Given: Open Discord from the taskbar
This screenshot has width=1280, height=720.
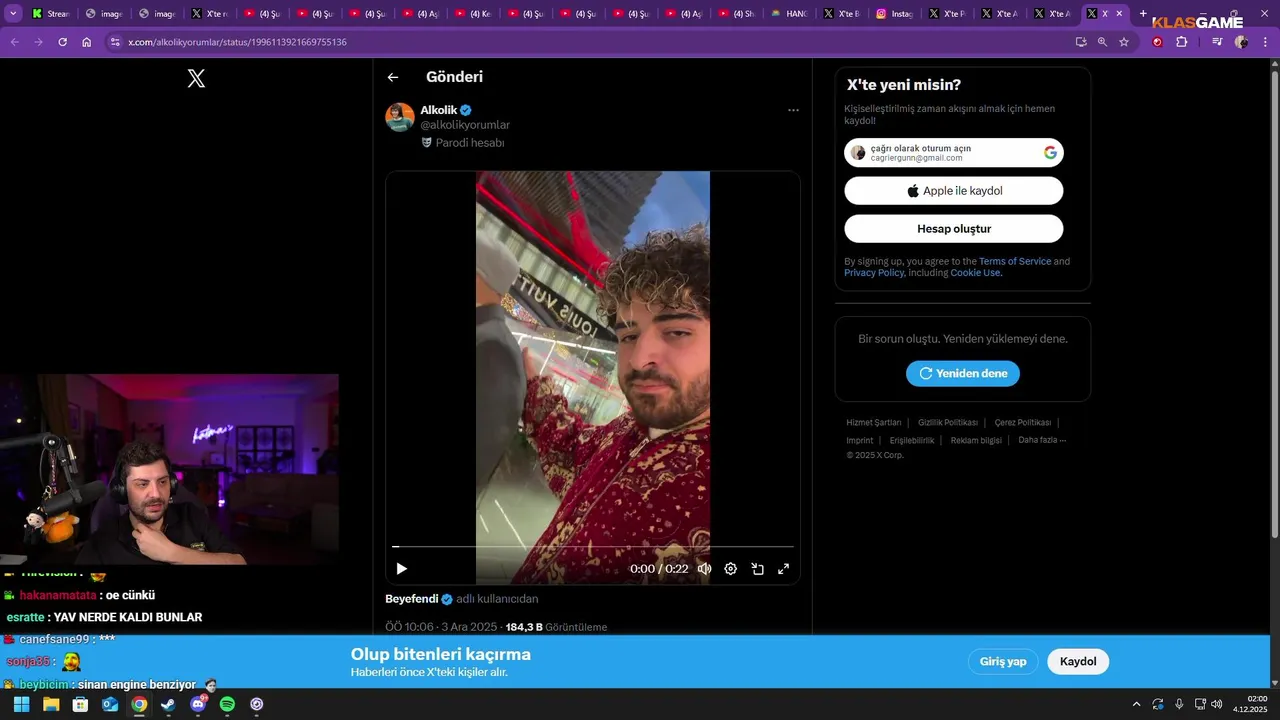Looking at the screenshot, I should [x=198, y=704].
